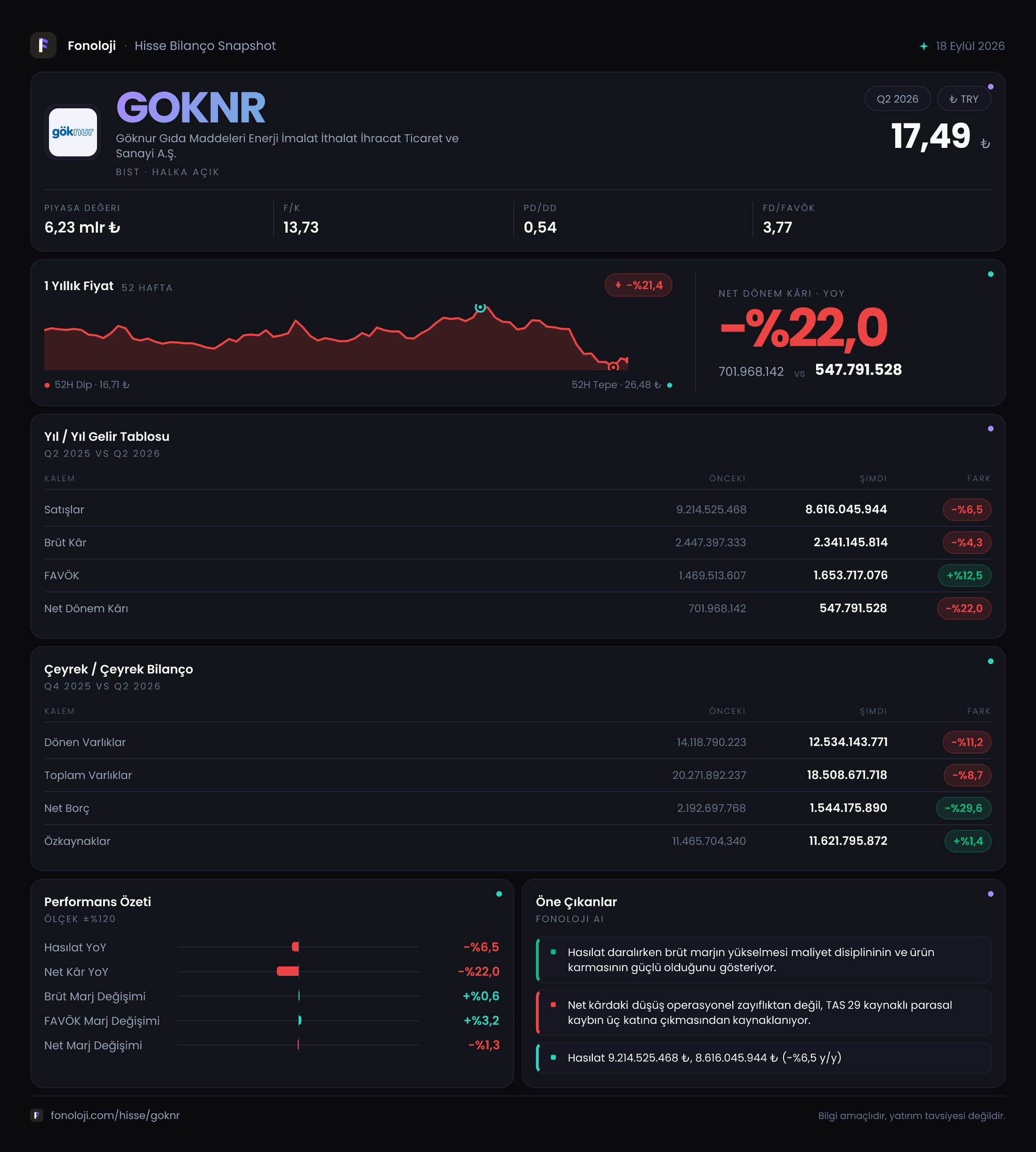Click the 52H Tepe 26,48 ₺ label

pos(622,385)
